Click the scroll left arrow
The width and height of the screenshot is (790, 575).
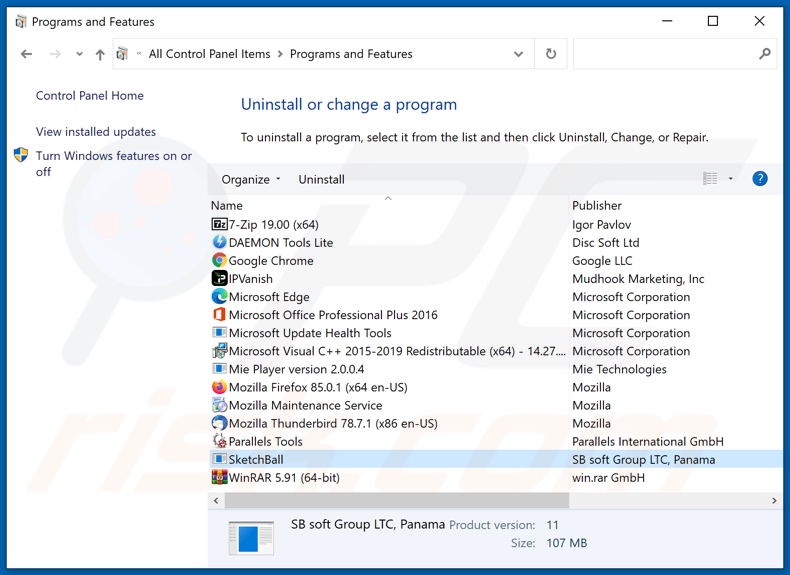point(216,500)
